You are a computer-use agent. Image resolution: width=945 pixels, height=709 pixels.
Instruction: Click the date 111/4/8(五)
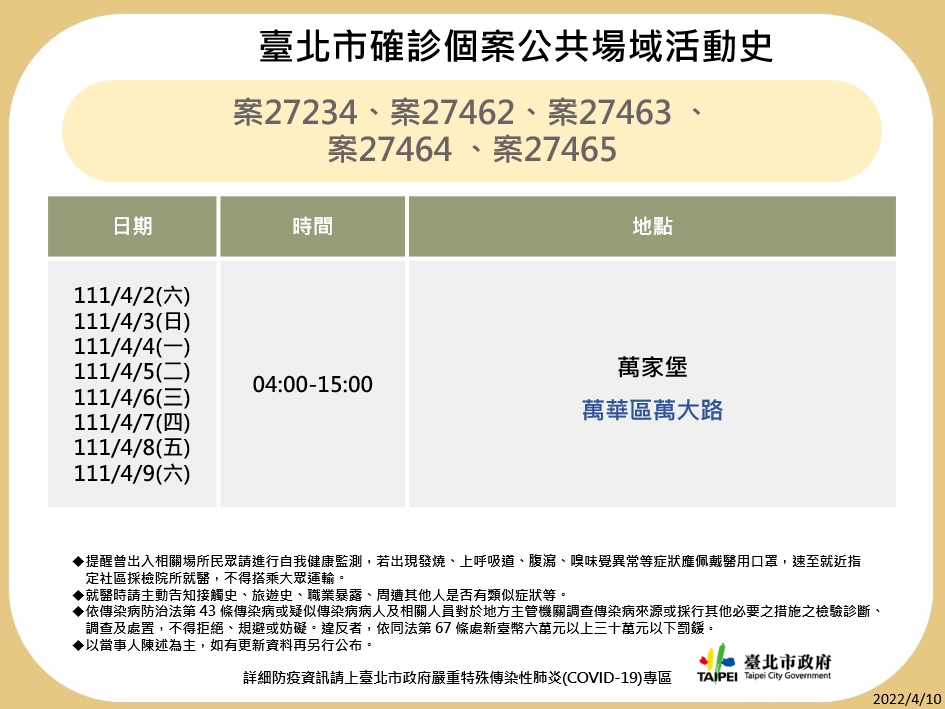(x=132, y=447)
